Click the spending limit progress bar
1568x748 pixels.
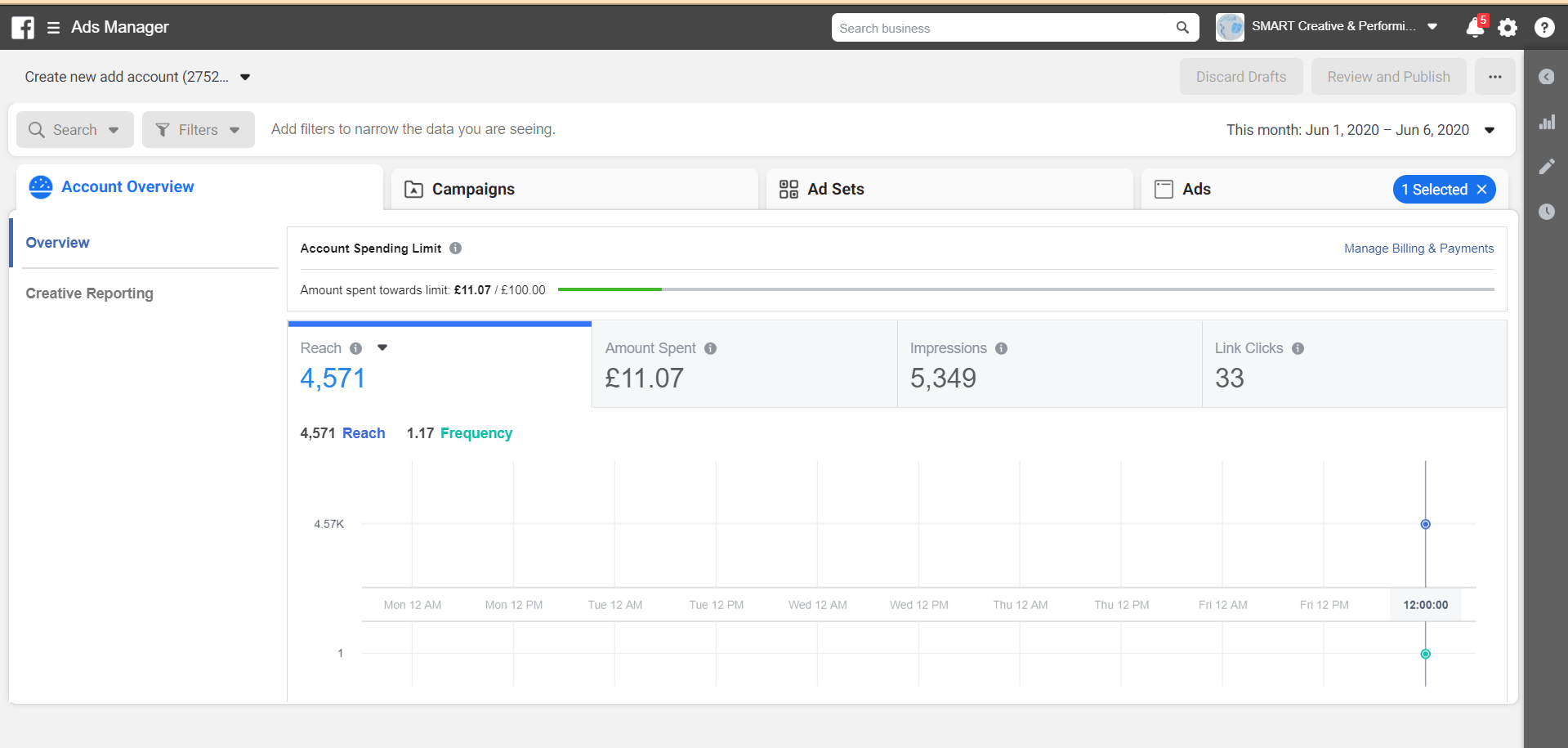(x=1025, y=289)
